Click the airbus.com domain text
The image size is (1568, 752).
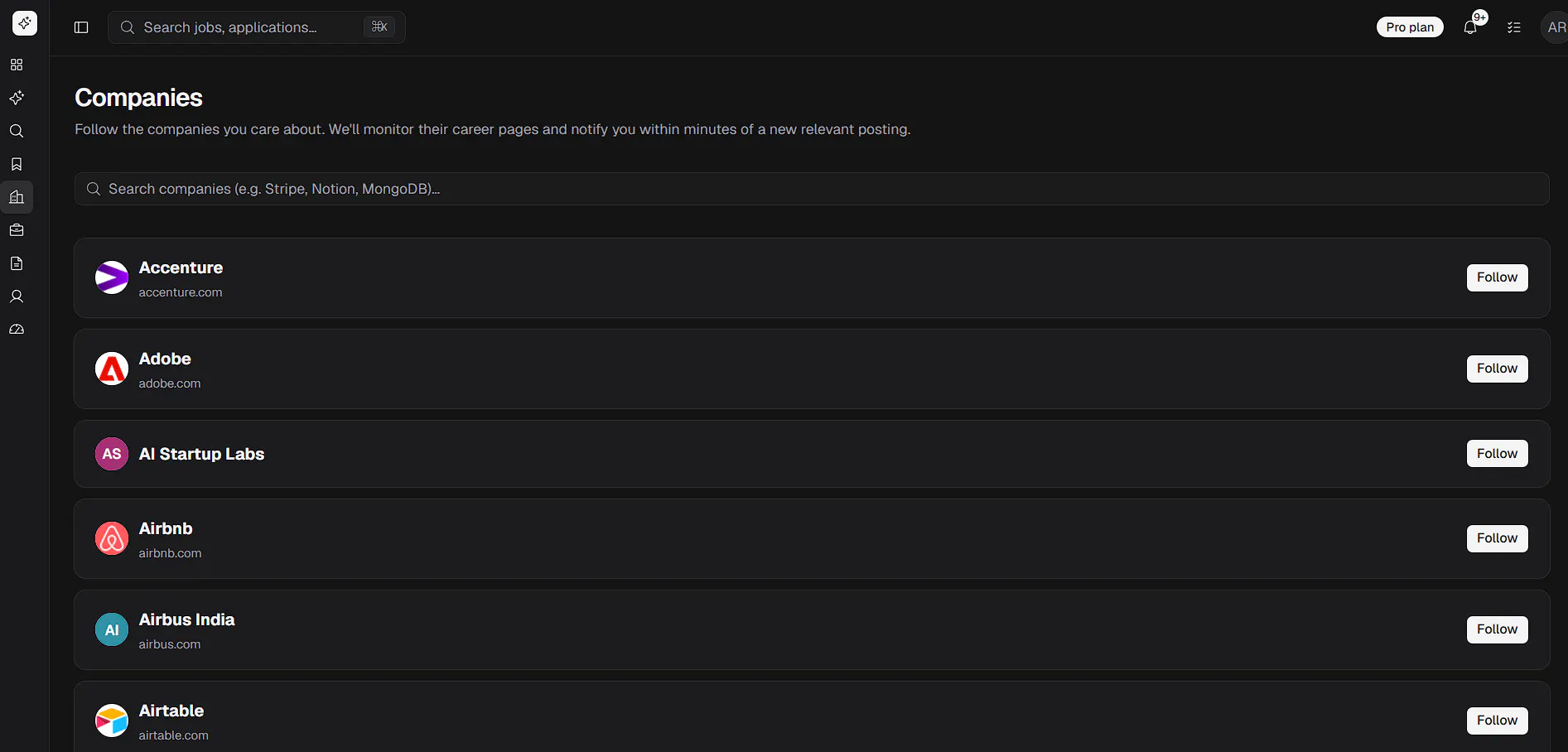point(170,644)
